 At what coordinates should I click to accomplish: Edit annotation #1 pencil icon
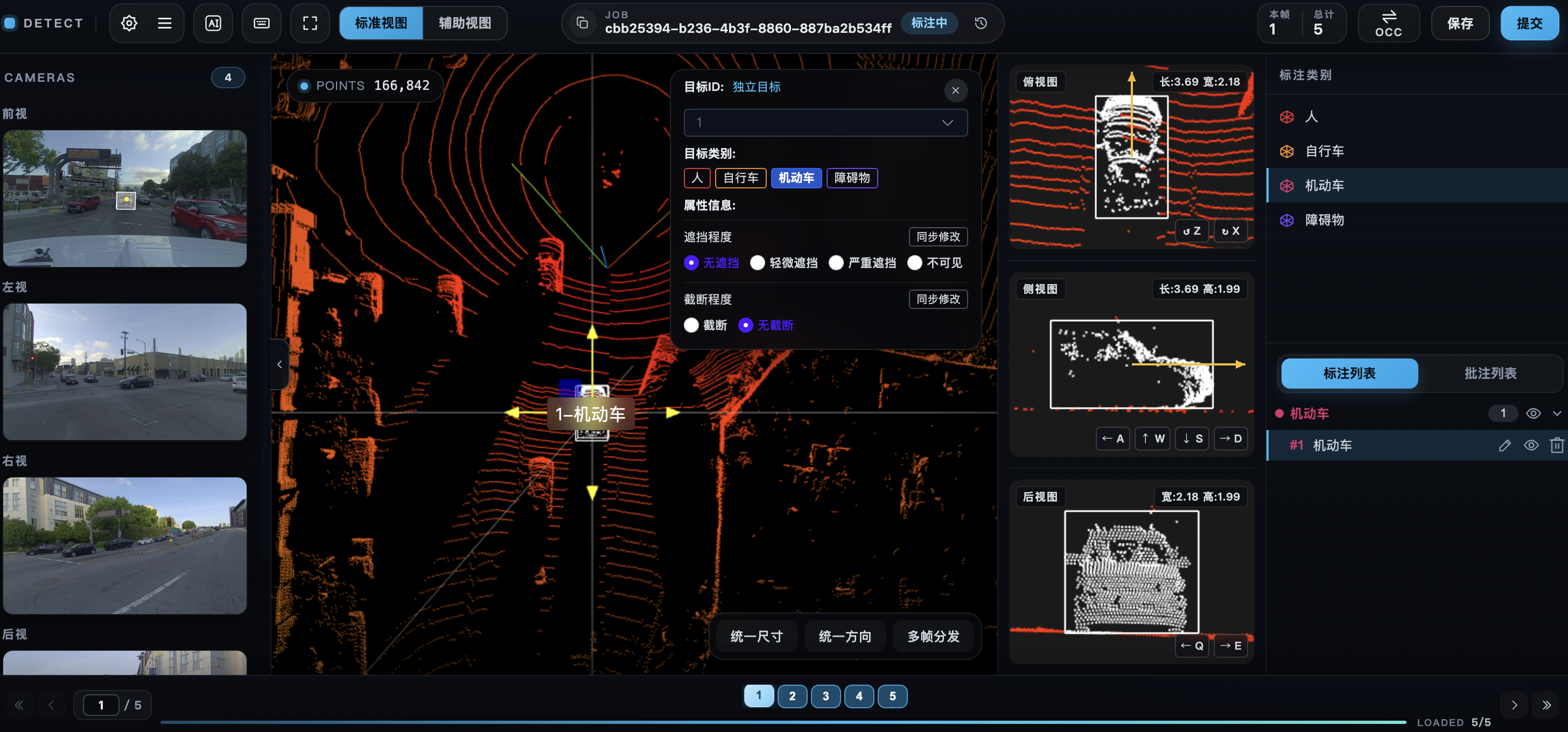pyautogui.click(x=1504, y=446)
